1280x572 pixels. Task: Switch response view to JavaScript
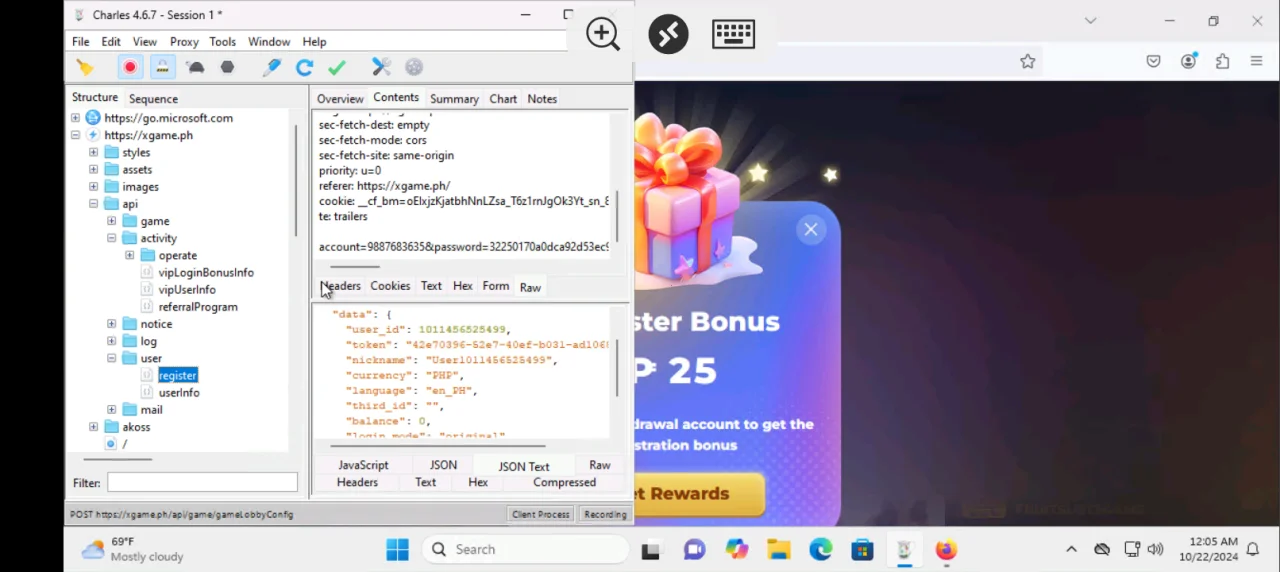[x=363, y=465]
